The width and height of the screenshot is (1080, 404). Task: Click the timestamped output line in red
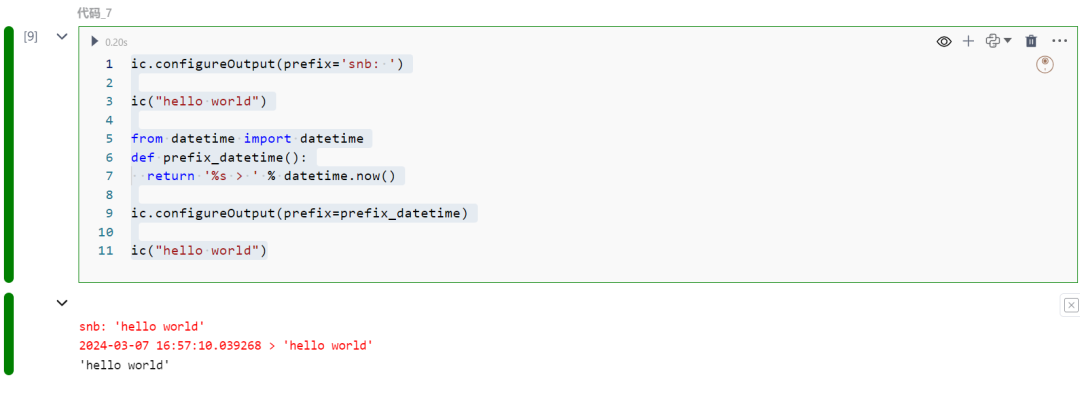226,346
